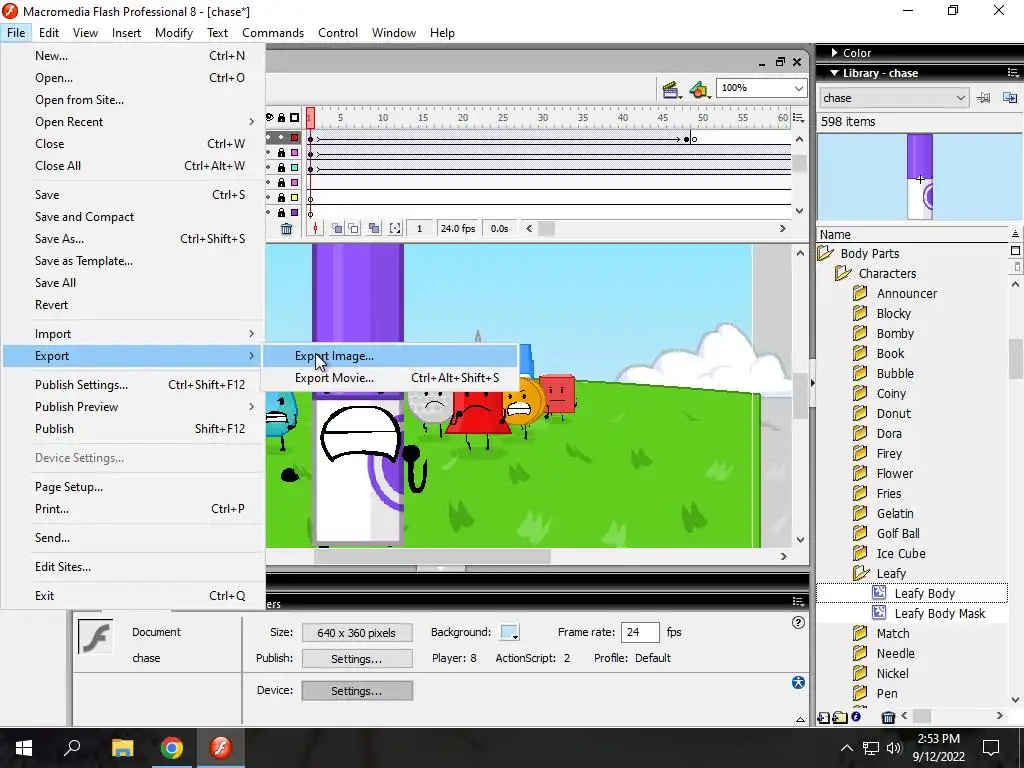
Task: Open the Library panel options menu
Action: tap(1014, 72)
